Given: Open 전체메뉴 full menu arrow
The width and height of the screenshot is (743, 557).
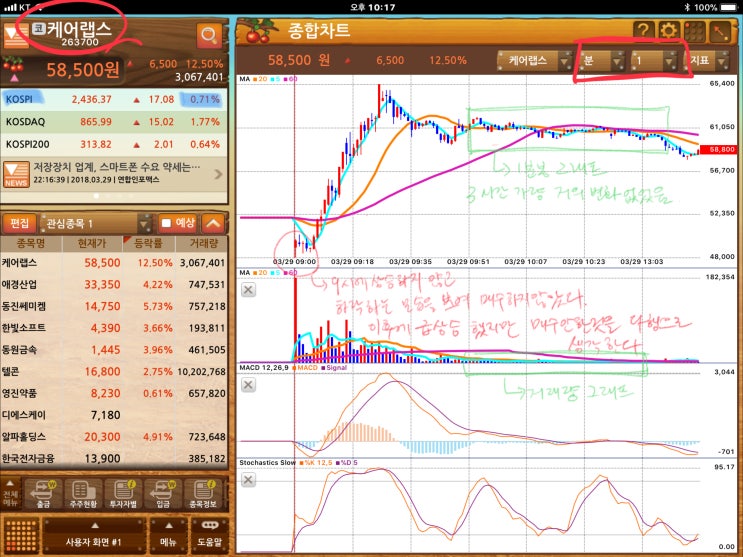Looking at the screenshot, I should coord(10,494).
